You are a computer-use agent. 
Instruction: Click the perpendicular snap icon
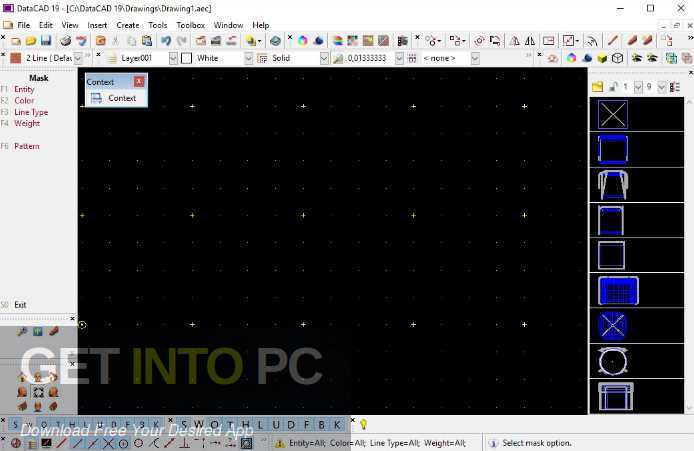click(185, 443)
